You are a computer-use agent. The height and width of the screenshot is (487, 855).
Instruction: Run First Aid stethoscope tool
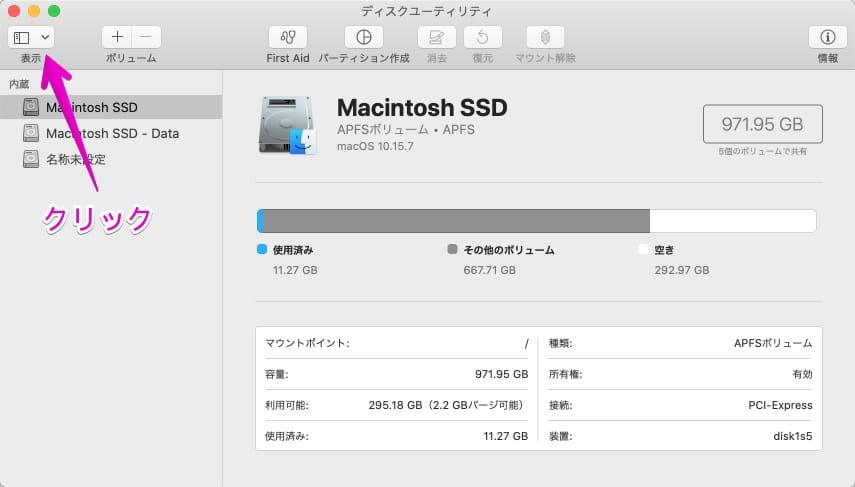point(287,37)
